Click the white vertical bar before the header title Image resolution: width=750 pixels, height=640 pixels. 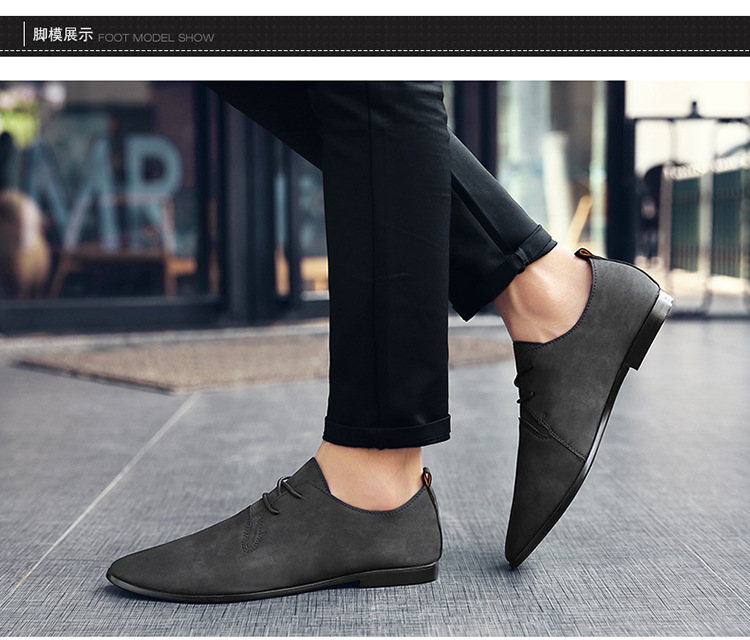pyautogui.click(x=24, y=35)
